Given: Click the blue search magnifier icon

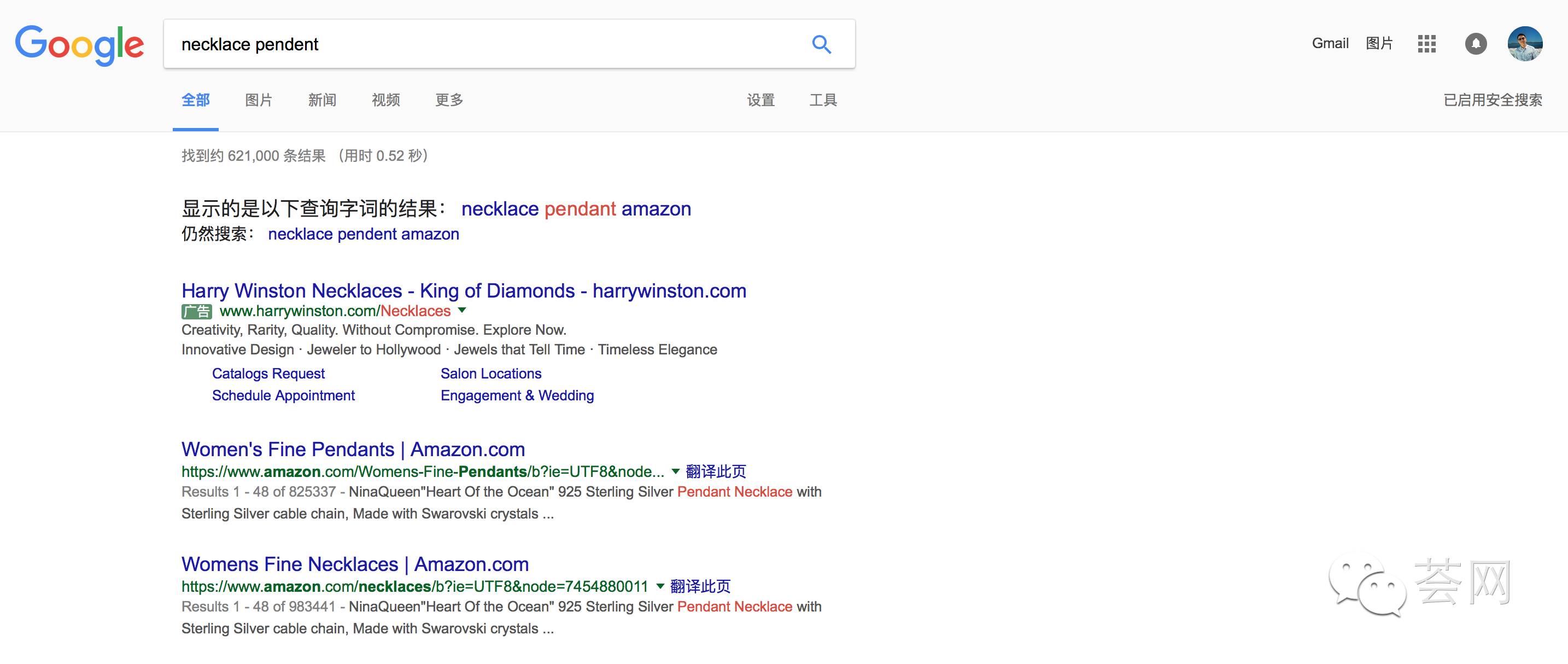Looking at the screenshot, I should click(x=821, y=44).
